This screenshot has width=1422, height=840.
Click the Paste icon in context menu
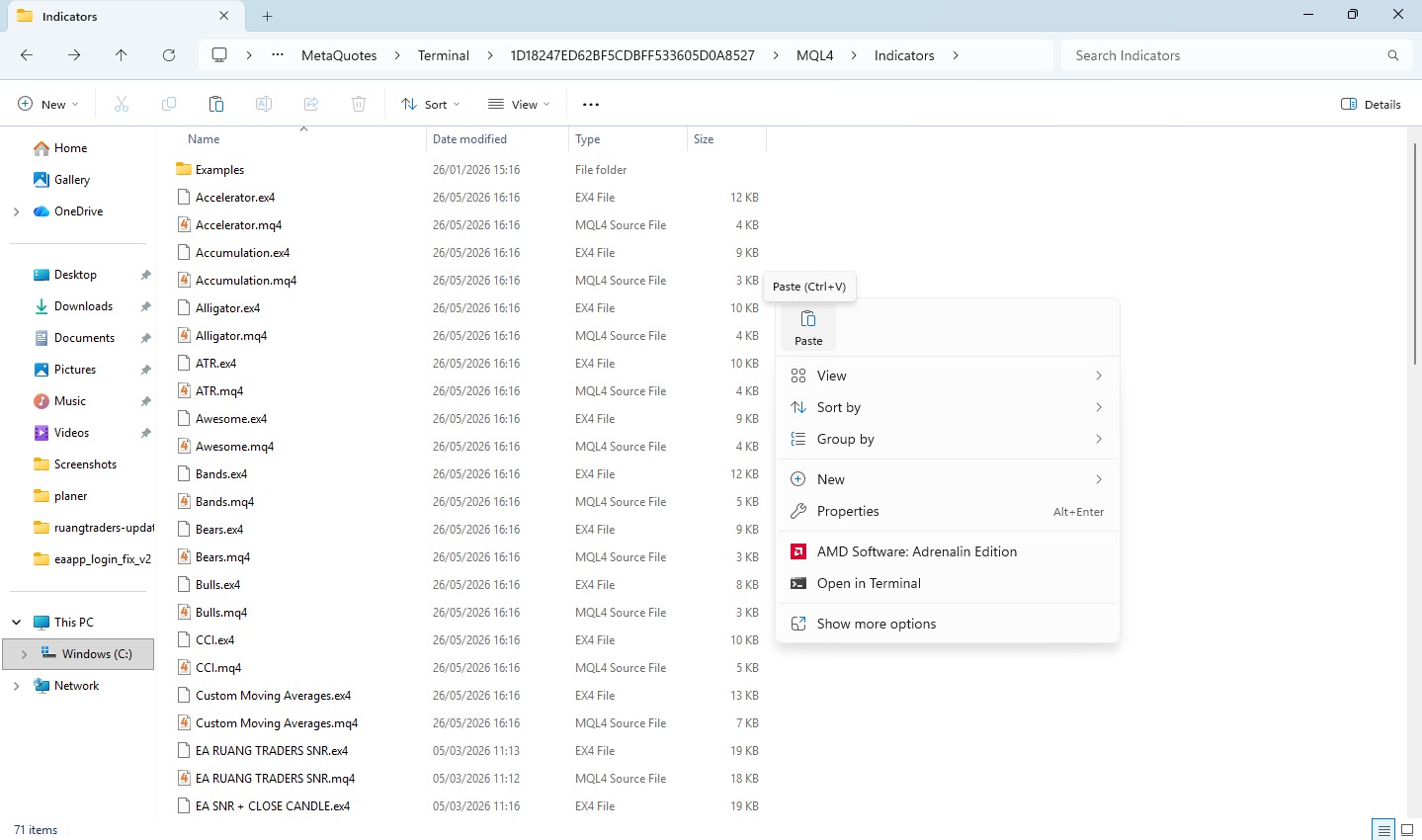(x=808, y=327)
